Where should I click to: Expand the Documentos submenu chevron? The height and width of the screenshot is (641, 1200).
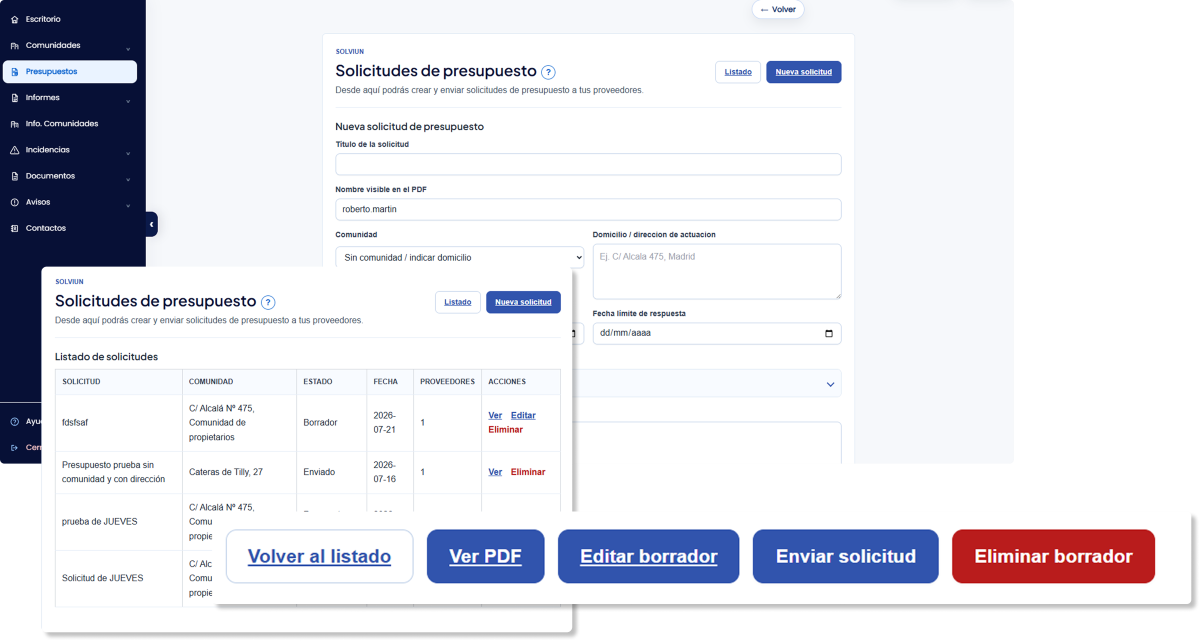128,179
